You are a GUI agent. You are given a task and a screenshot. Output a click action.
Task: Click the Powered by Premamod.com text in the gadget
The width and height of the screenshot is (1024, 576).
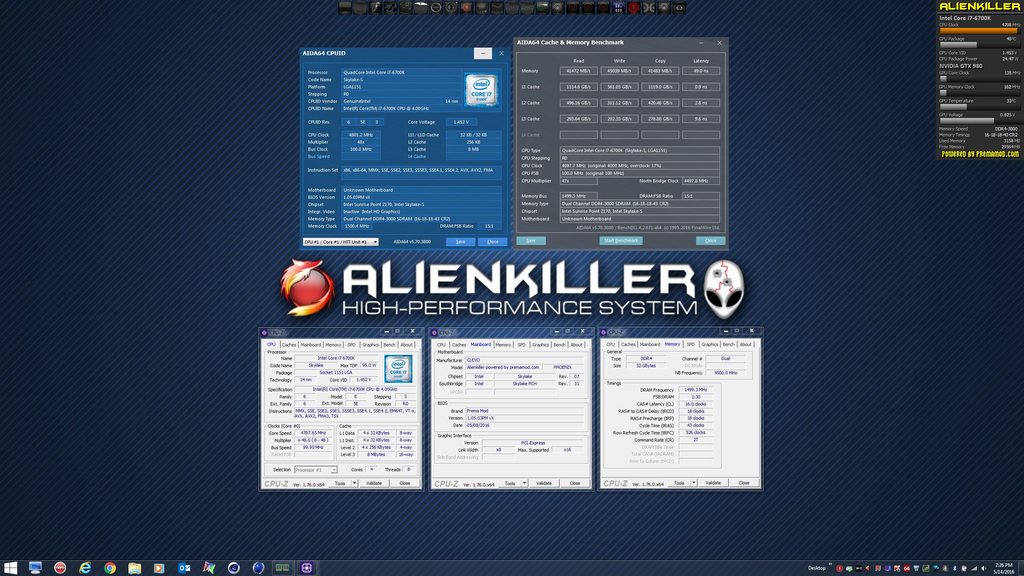980,155
